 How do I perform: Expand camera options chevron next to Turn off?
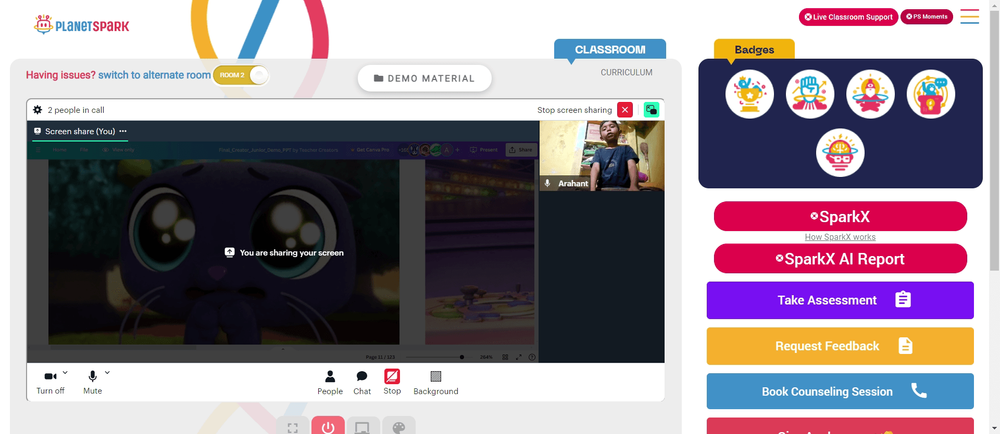(x=66, y=373)
